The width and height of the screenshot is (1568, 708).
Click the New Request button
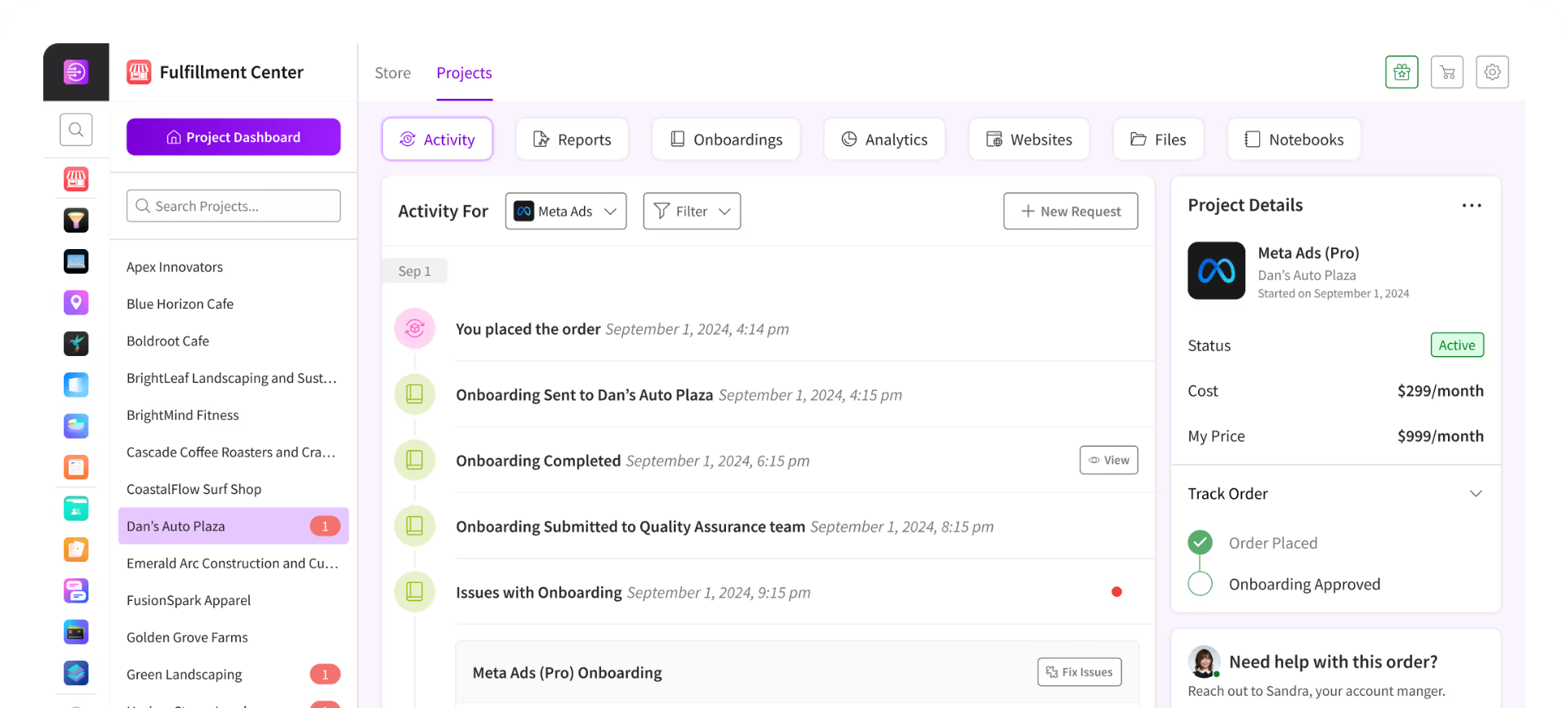click(x=1070, y=212)
